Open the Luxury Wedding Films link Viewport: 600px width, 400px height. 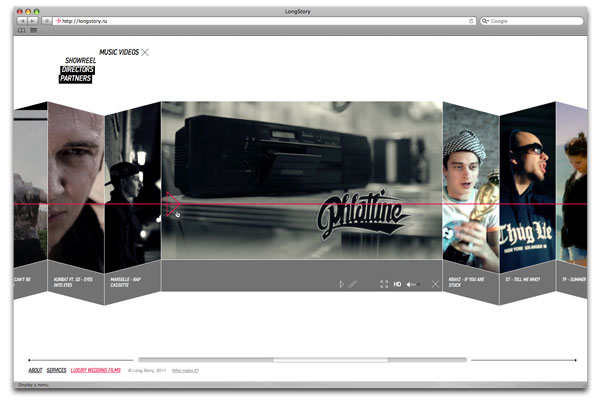(96, 370)
